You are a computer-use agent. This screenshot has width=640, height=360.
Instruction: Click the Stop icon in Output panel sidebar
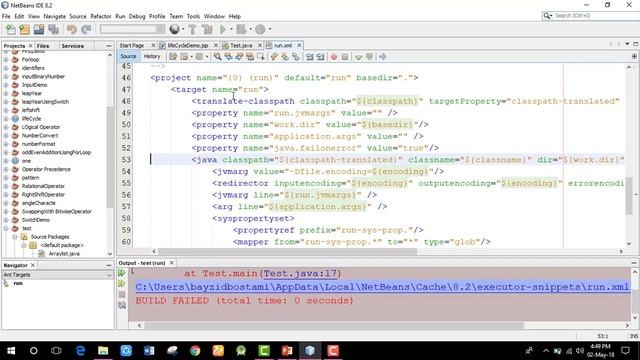tap(122, 294)
